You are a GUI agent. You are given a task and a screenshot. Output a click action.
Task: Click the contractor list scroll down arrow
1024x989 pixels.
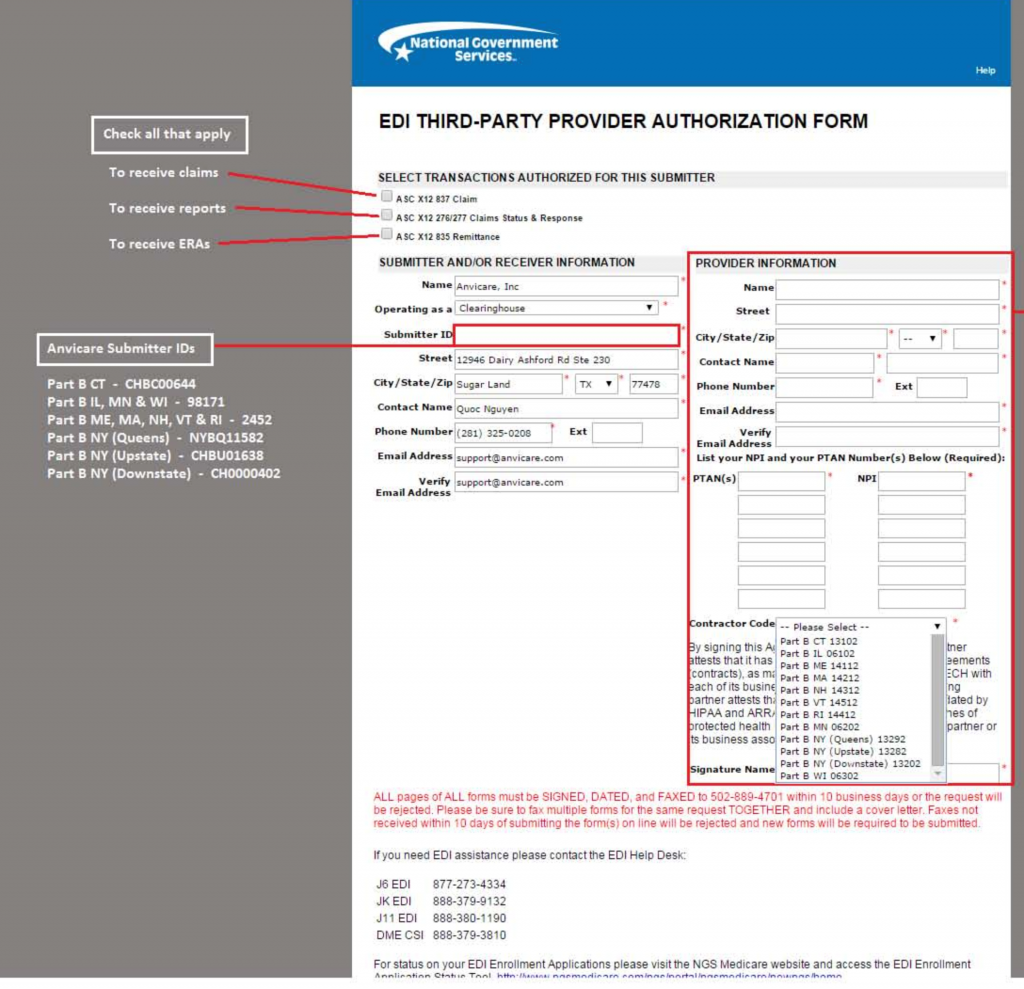coord(938,773)
